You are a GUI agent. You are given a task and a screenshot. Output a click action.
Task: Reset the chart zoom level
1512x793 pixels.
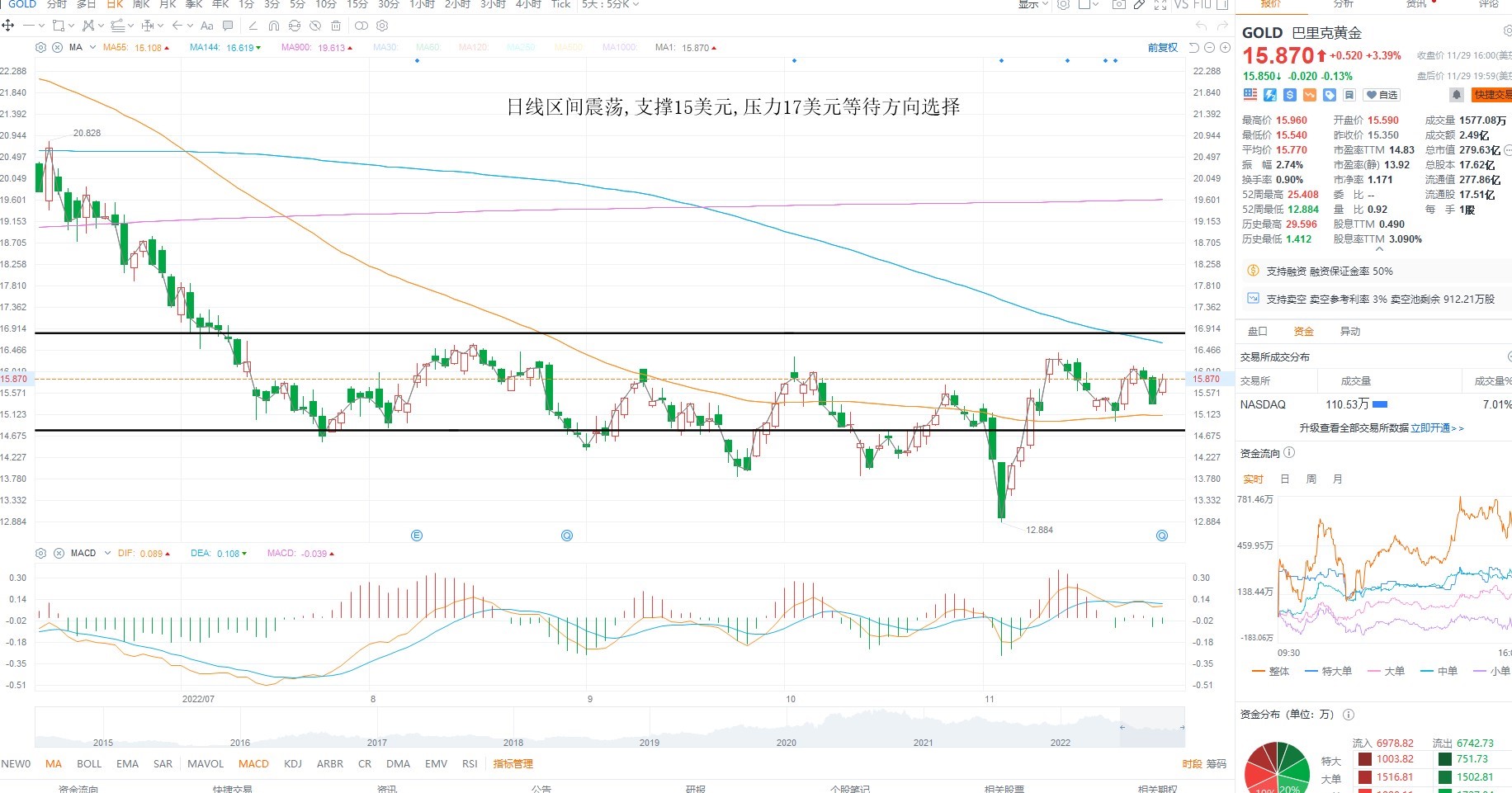(x=1193, y=48)
